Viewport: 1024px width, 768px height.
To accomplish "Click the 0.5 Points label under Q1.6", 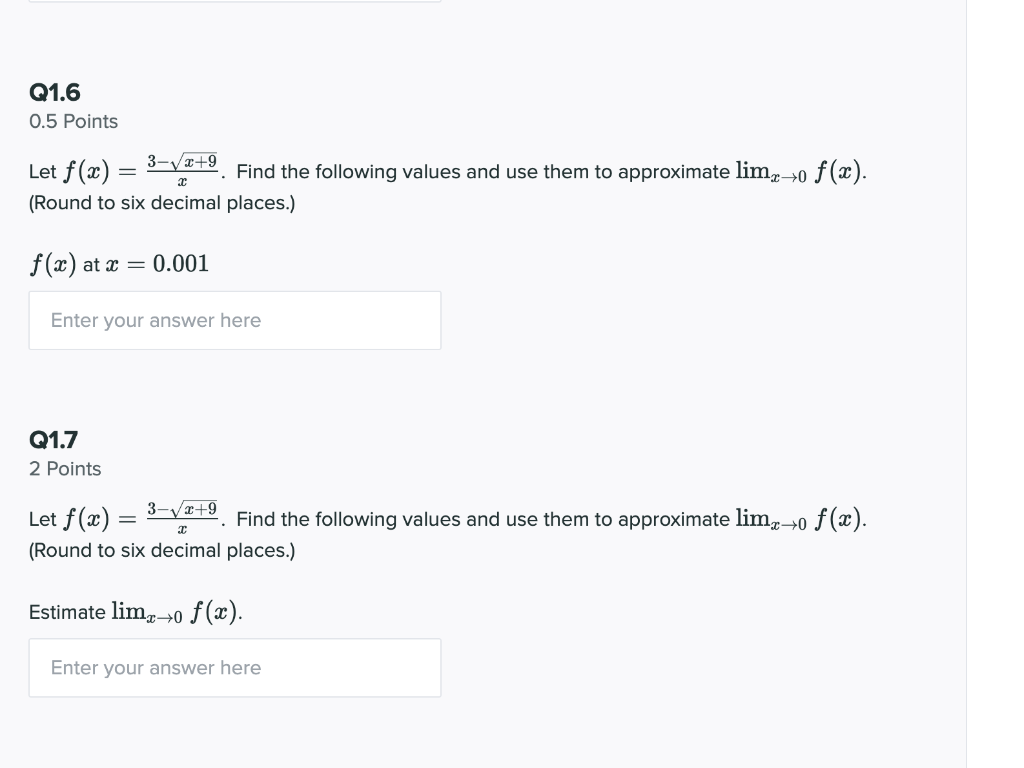I will [x=73, y=121].
